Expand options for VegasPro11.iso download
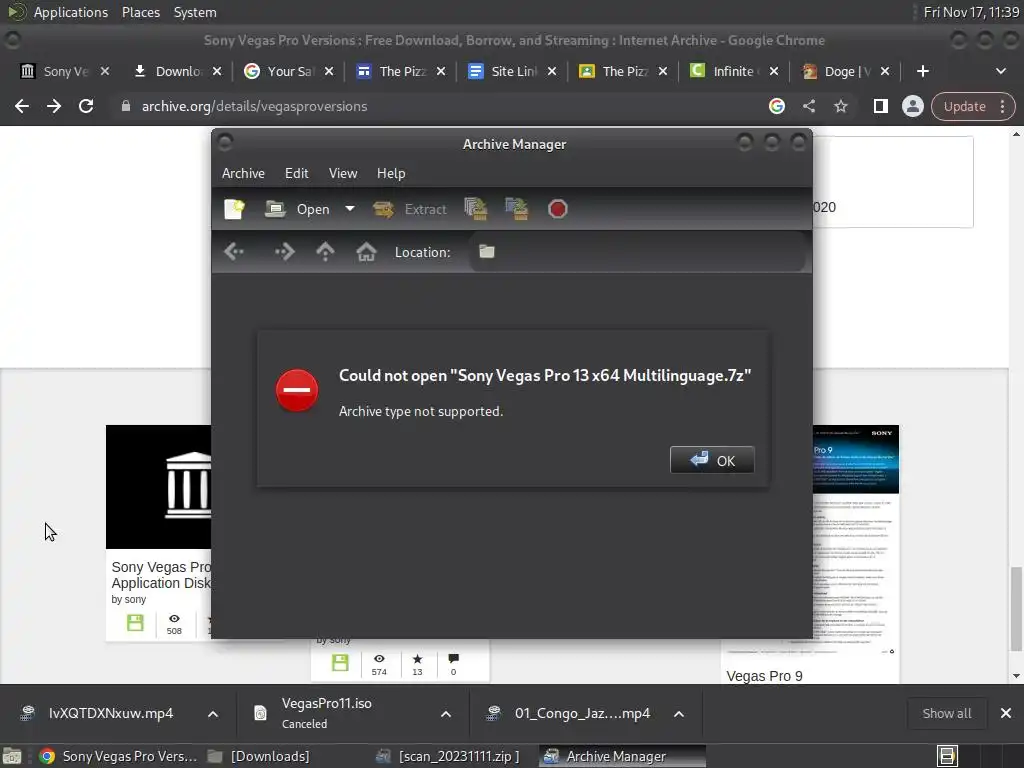 tap(446, 714)
